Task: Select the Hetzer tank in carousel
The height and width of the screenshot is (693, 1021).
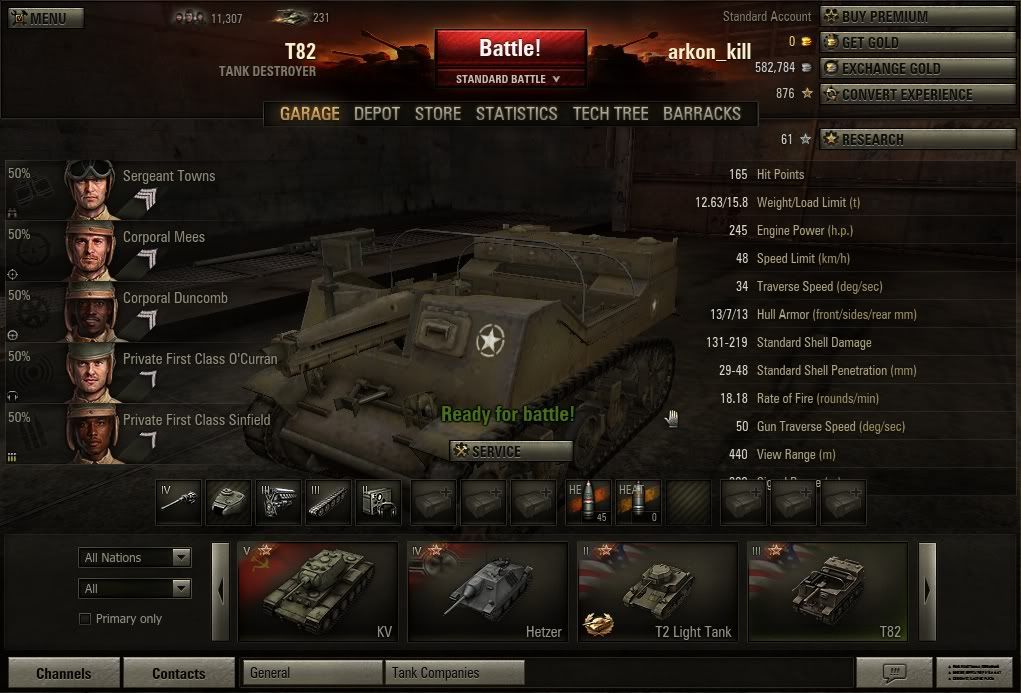Action: click(487, 592)
